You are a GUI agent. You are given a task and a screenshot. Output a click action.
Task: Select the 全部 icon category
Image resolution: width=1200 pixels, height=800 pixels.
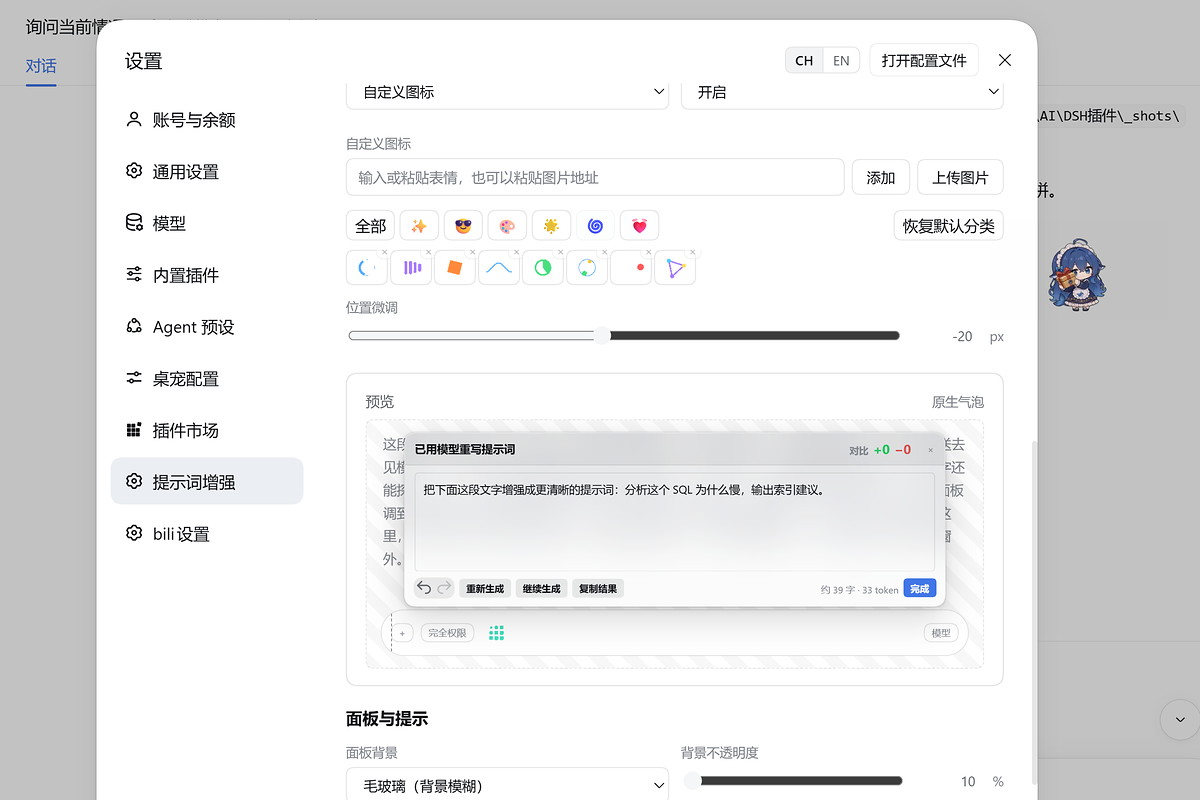[x=370, y=226]
